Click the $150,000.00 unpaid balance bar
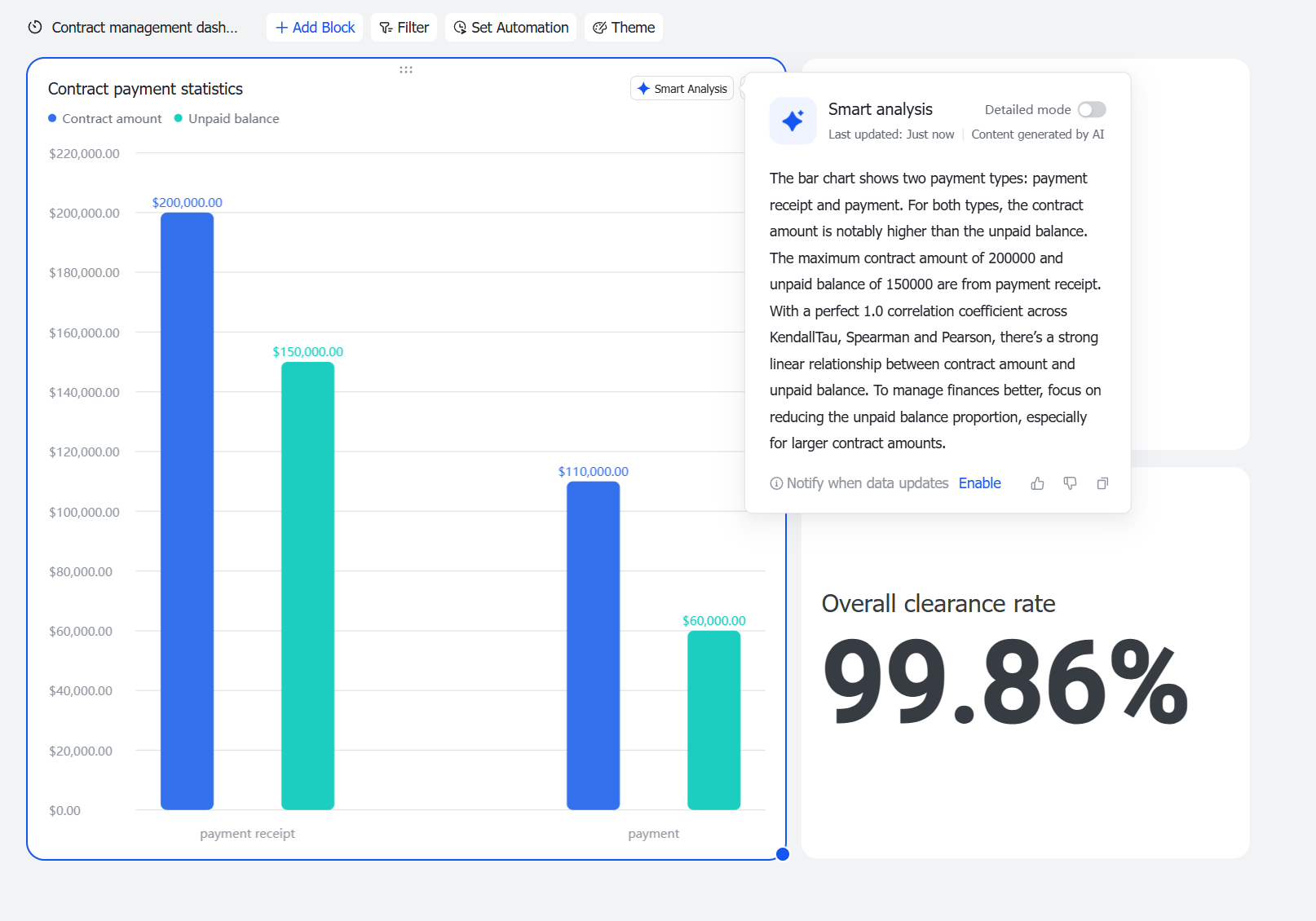This screenshot has height=921, width=1316. coord(307,586)
